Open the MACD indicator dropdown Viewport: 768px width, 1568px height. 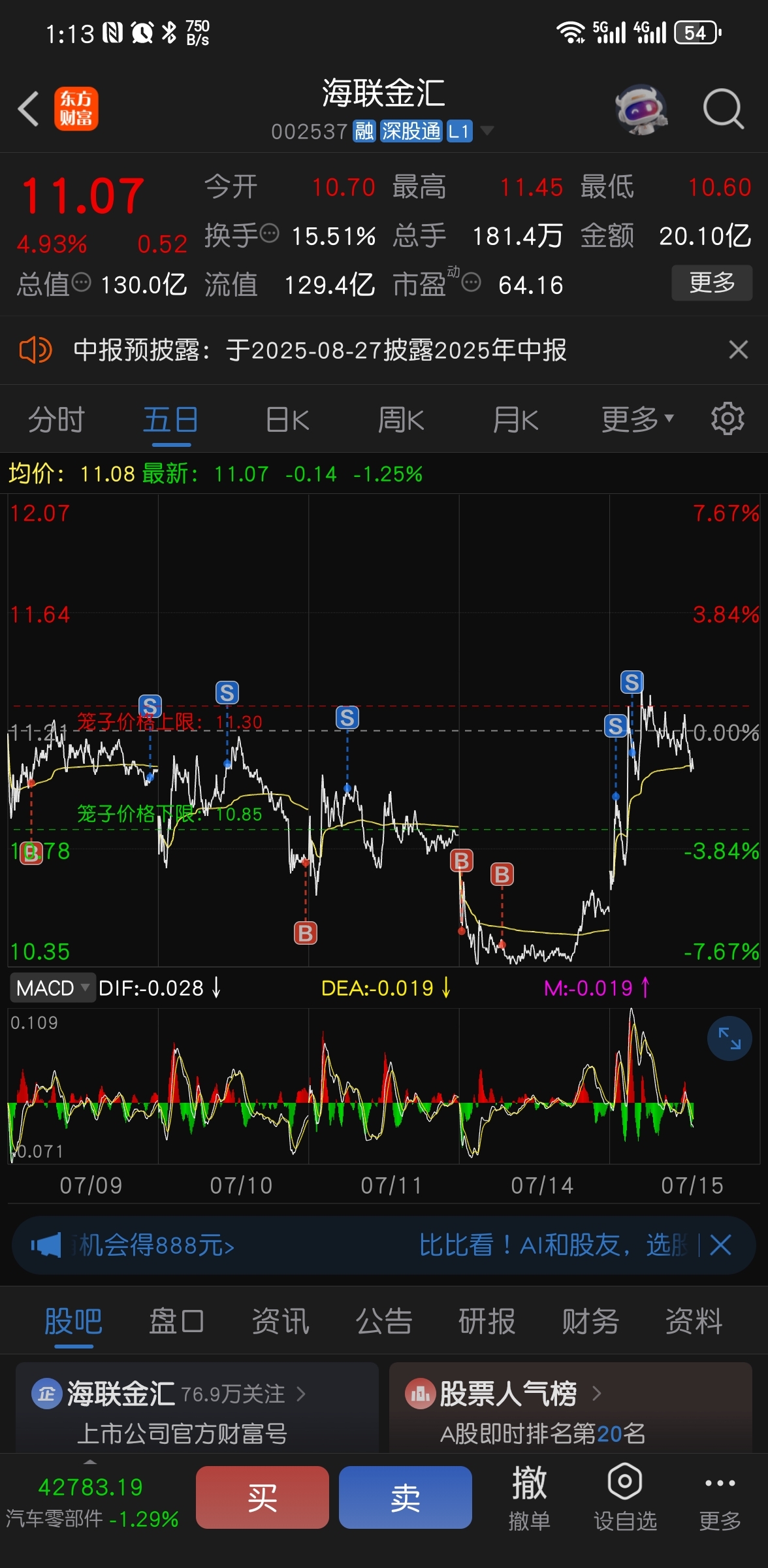[x=52, y=988]
